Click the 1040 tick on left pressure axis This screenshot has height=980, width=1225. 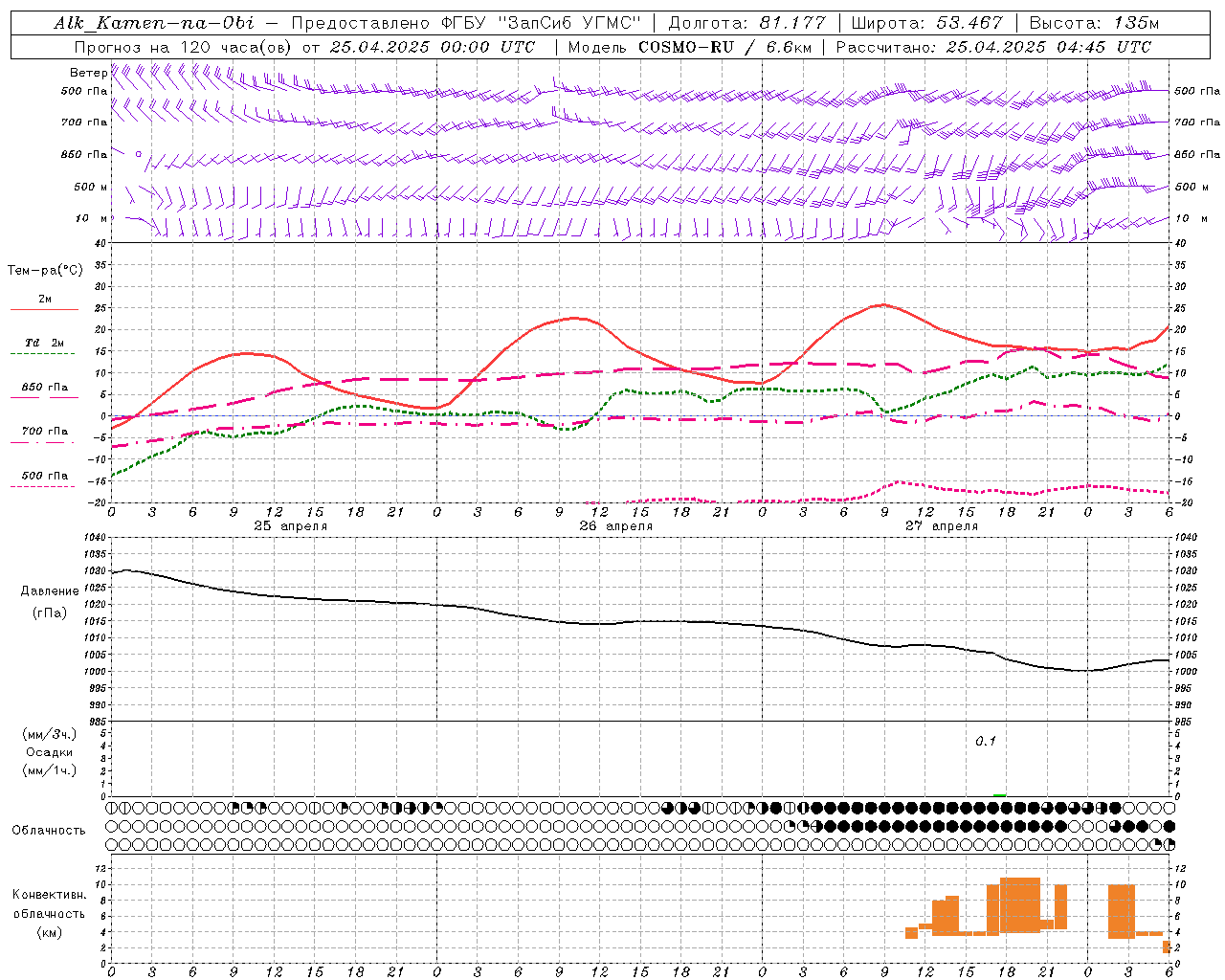coord(94,538)
